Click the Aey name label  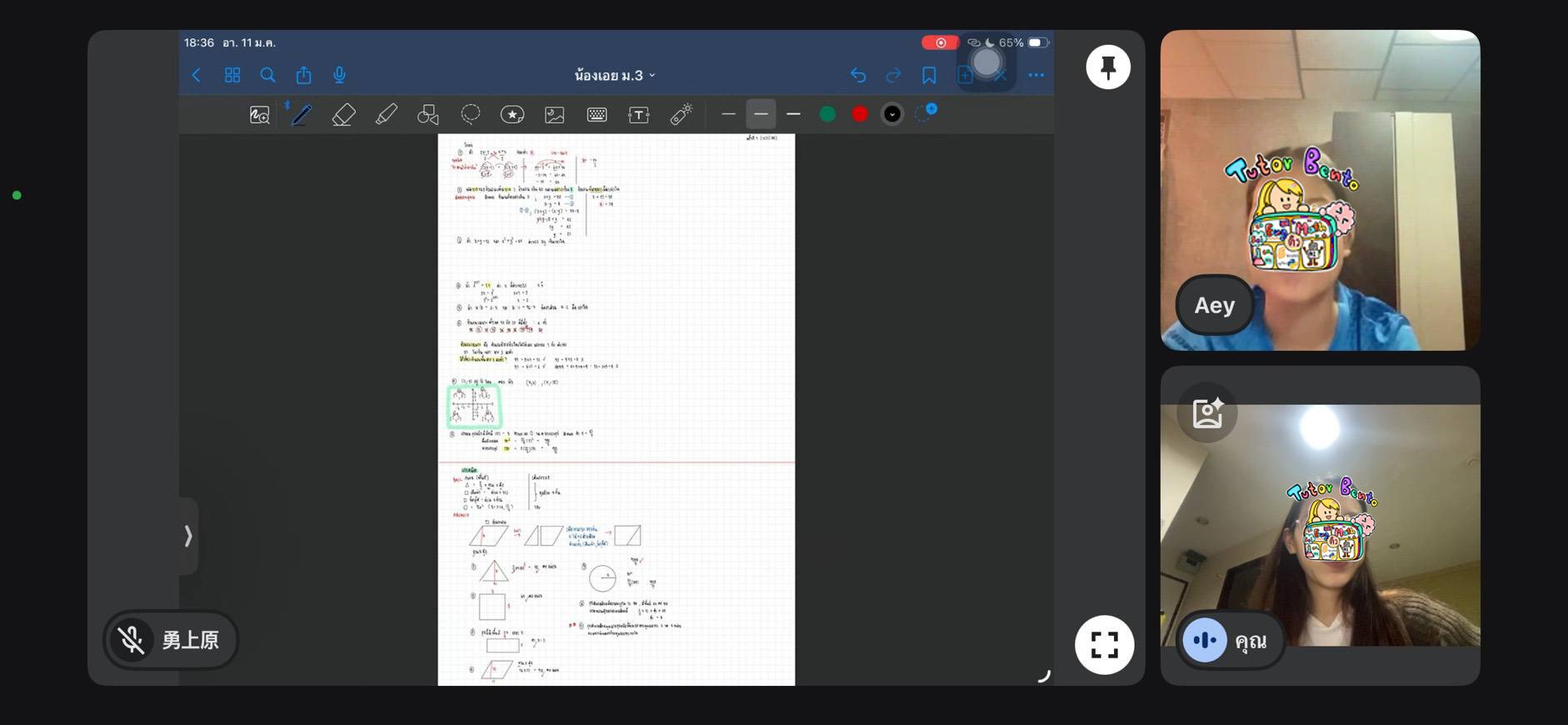click(1215, 306)
